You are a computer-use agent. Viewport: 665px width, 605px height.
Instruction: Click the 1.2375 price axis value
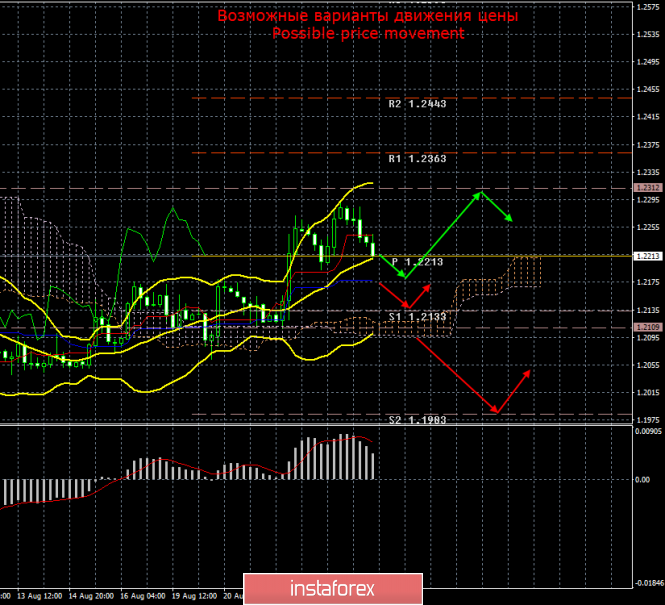pos(648,145)
